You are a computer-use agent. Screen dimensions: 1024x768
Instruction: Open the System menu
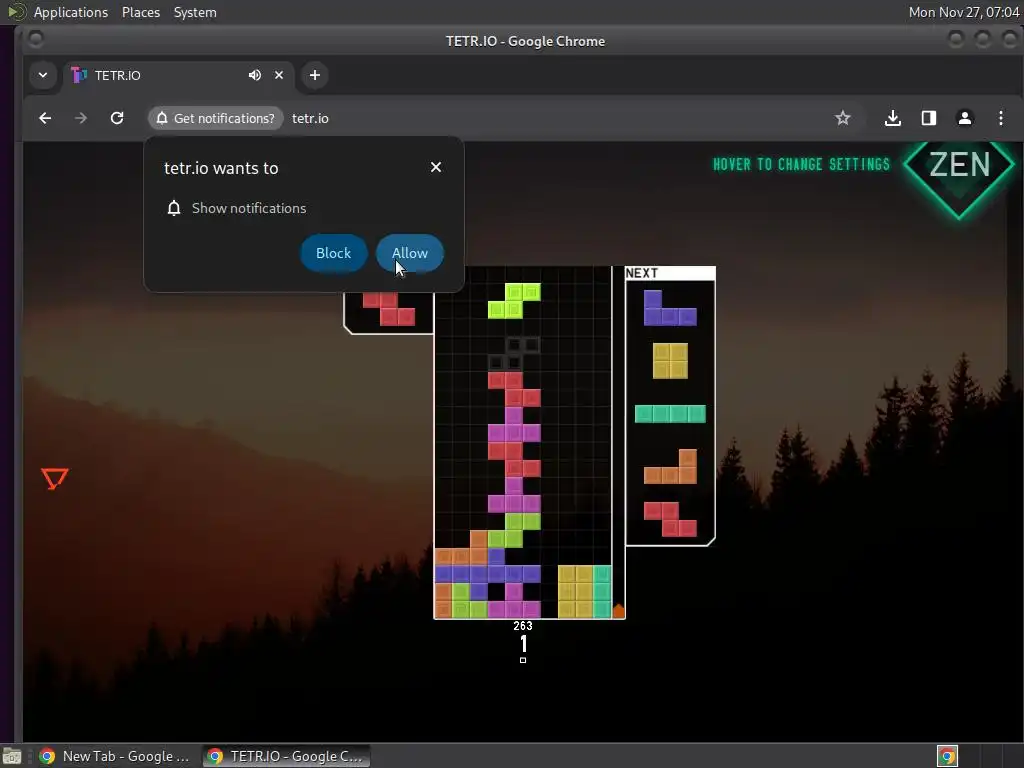pyautogui.click(x=195, y=12)
